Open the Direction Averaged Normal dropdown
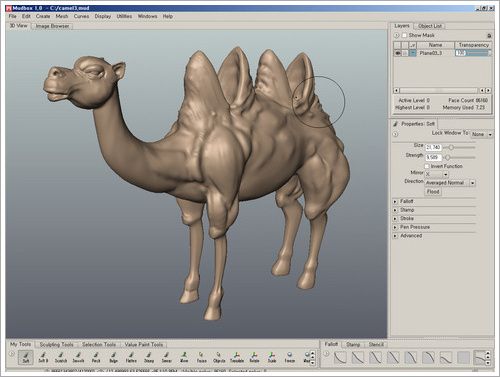The image size is (500, 377). pos(450,183)
